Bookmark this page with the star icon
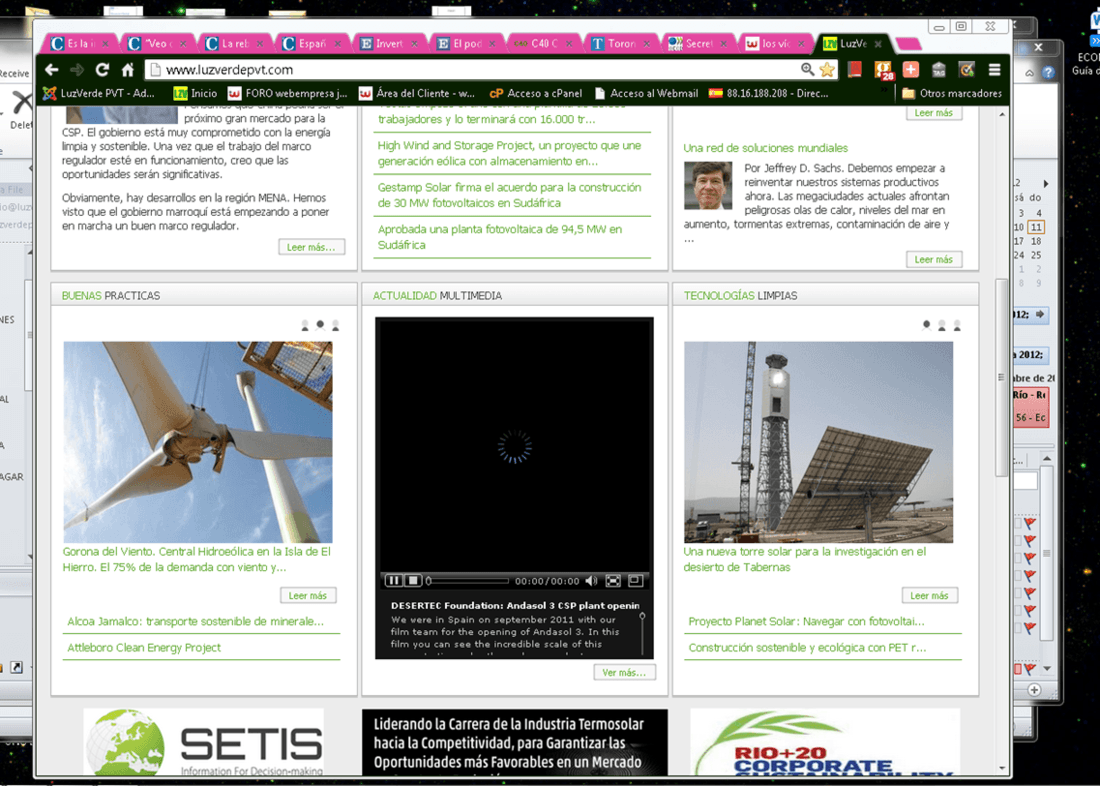 click(827, 69)
